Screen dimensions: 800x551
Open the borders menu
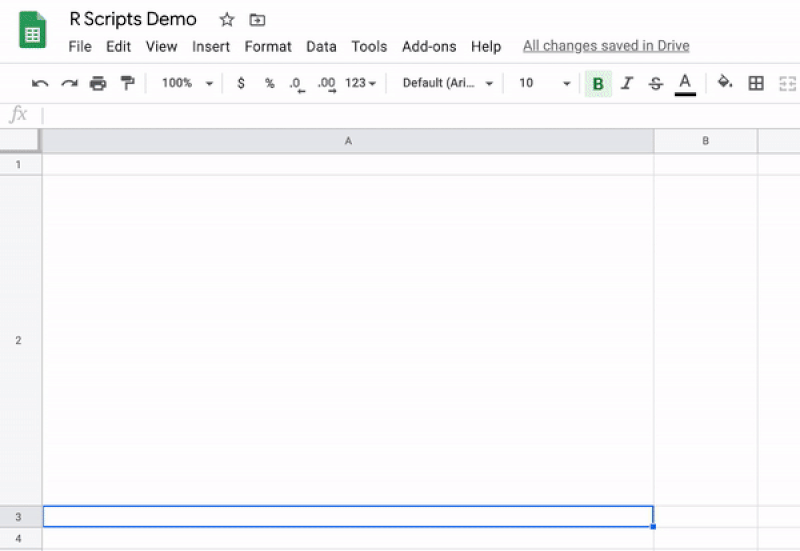point(756,83)
